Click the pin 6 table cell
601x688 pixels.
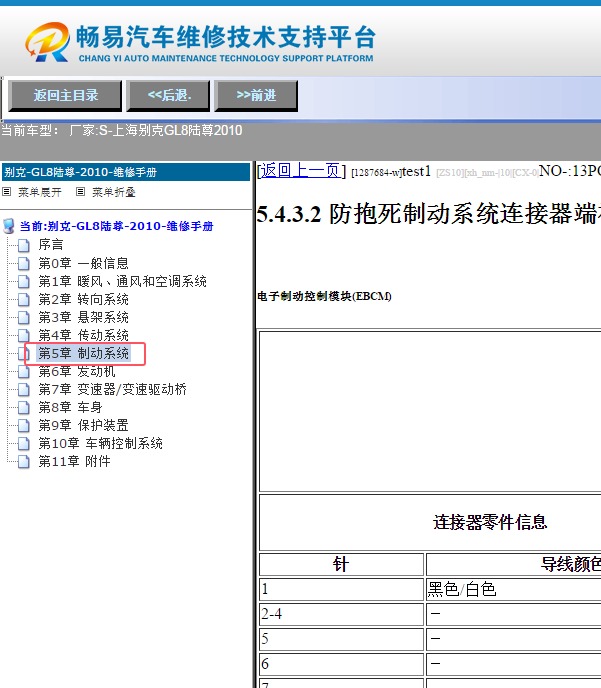point(341,664)
